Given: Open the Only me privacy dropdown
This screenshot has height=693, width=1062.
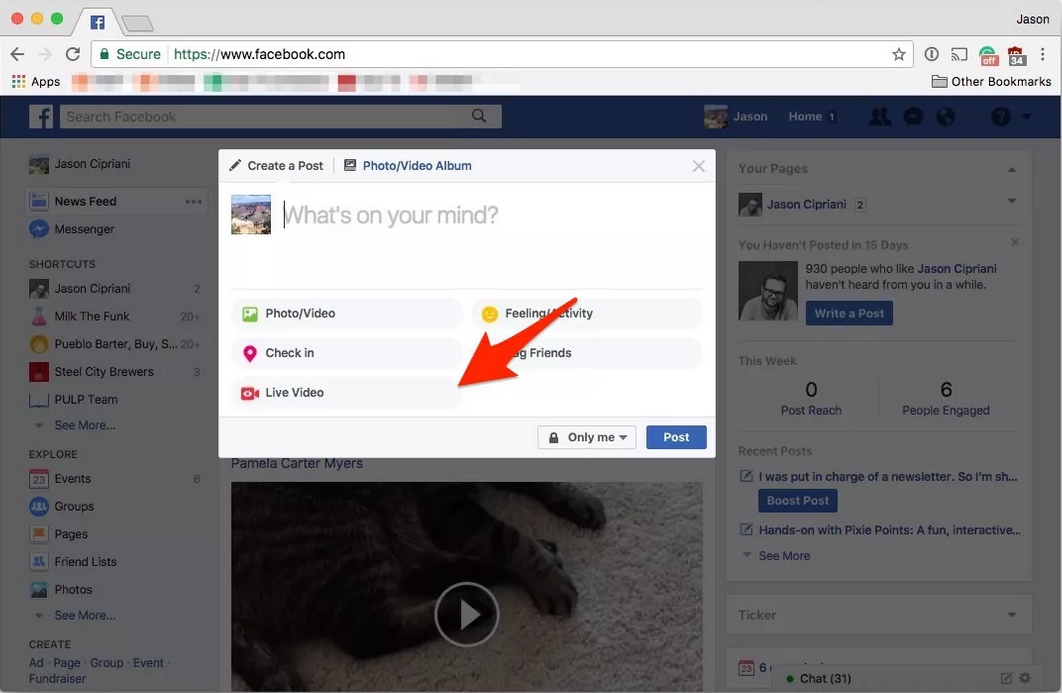Looking at the screenshot, I should [x=586, y=437].
